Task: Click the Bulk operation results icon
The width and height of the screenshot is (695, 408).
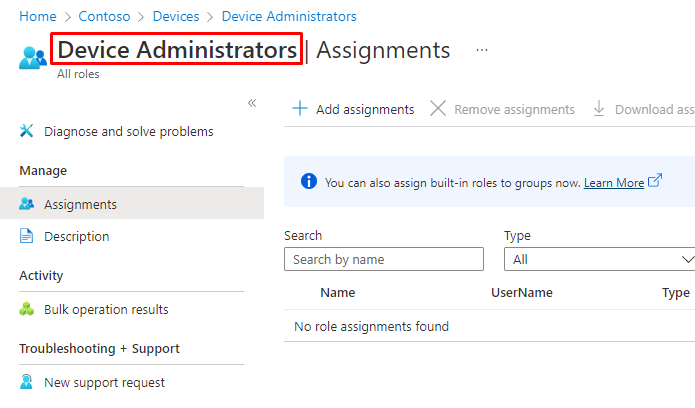Action: click(x=27, y=309)
